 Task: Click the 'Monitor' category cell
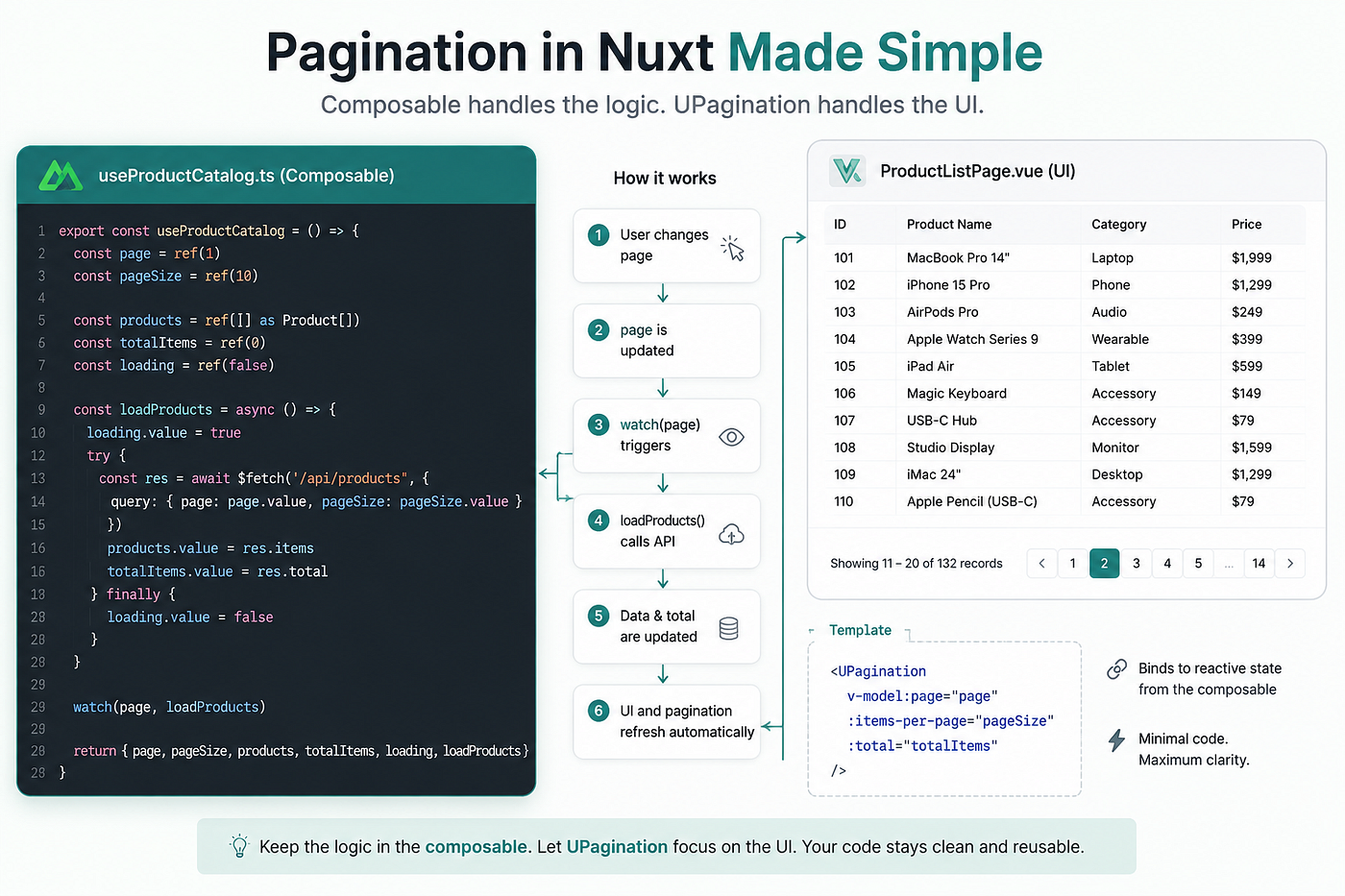click(1115, 448)
